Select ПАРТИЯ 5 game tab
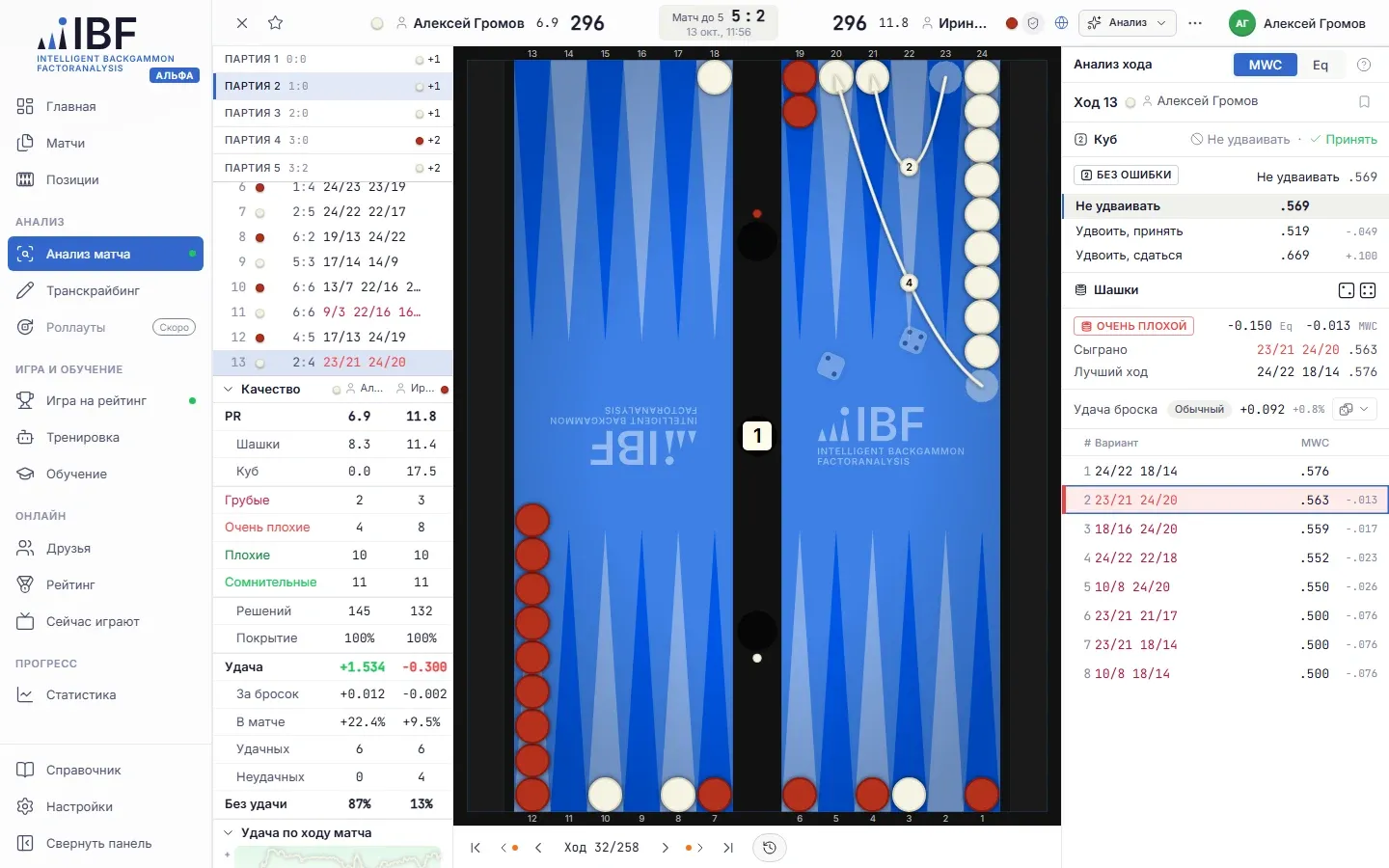Viewport: 1389px width, 868px height. pyautogui.click(x=333, y=168)
